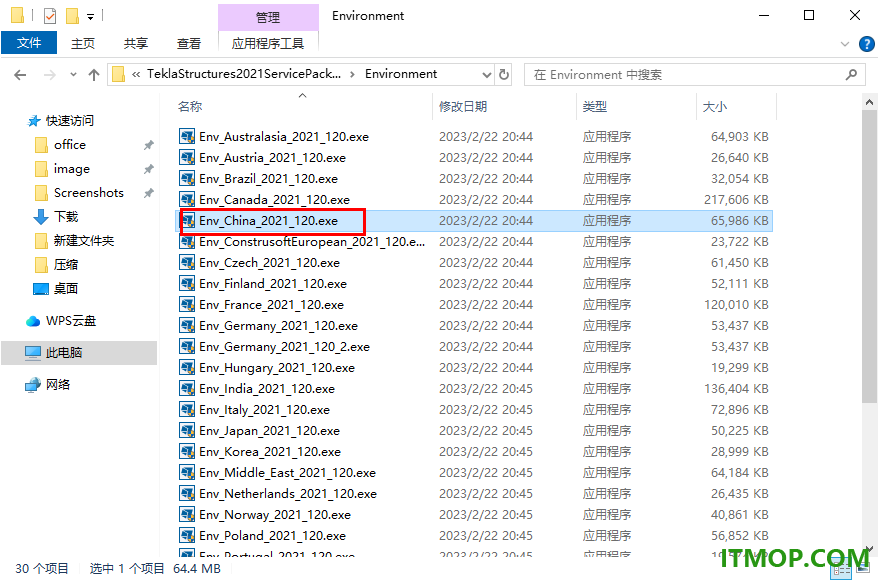Expand the breadcrumb arrow before Environment

click(353, 74)
